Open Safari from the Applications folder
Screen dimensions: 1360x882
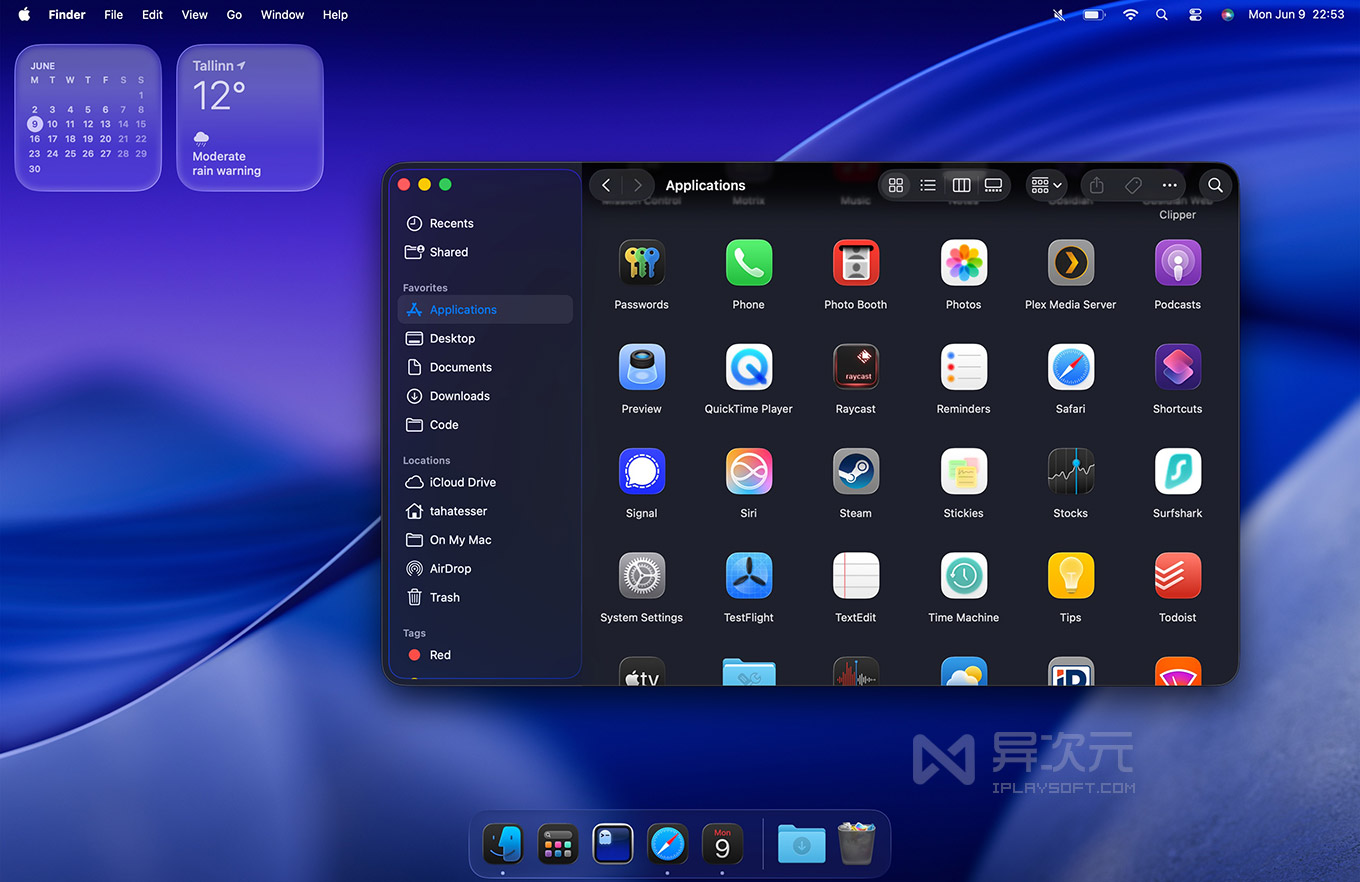click(x=1070, y=367)
